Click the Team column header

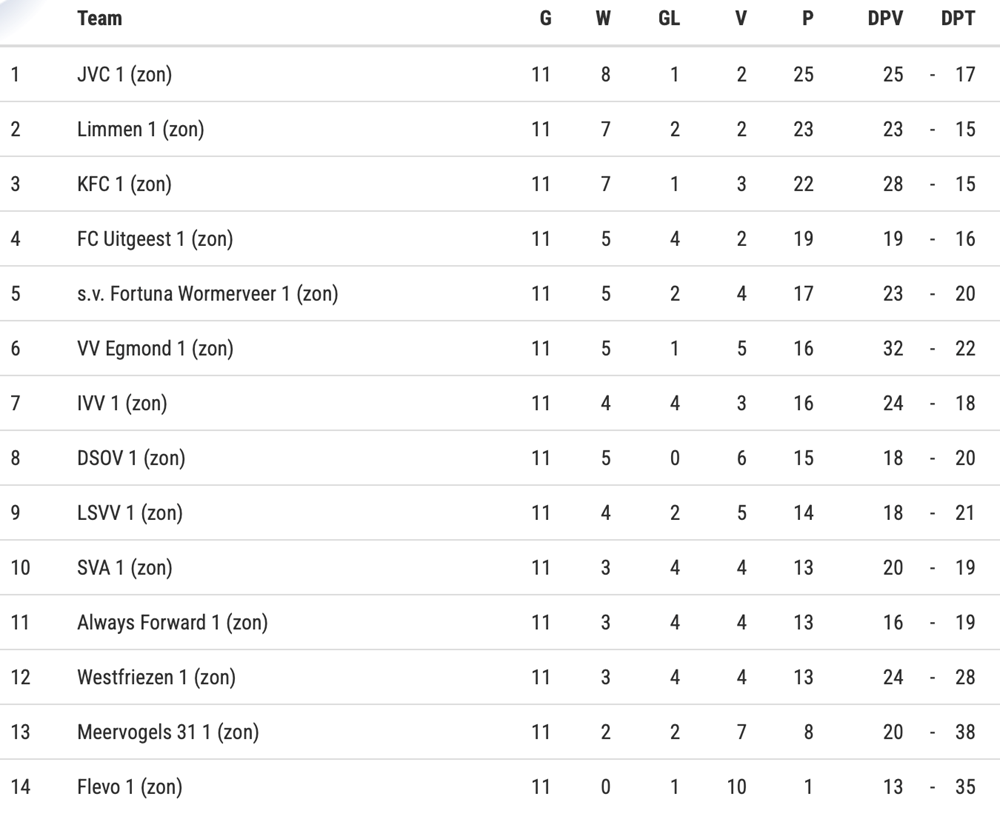click(99, 18)
